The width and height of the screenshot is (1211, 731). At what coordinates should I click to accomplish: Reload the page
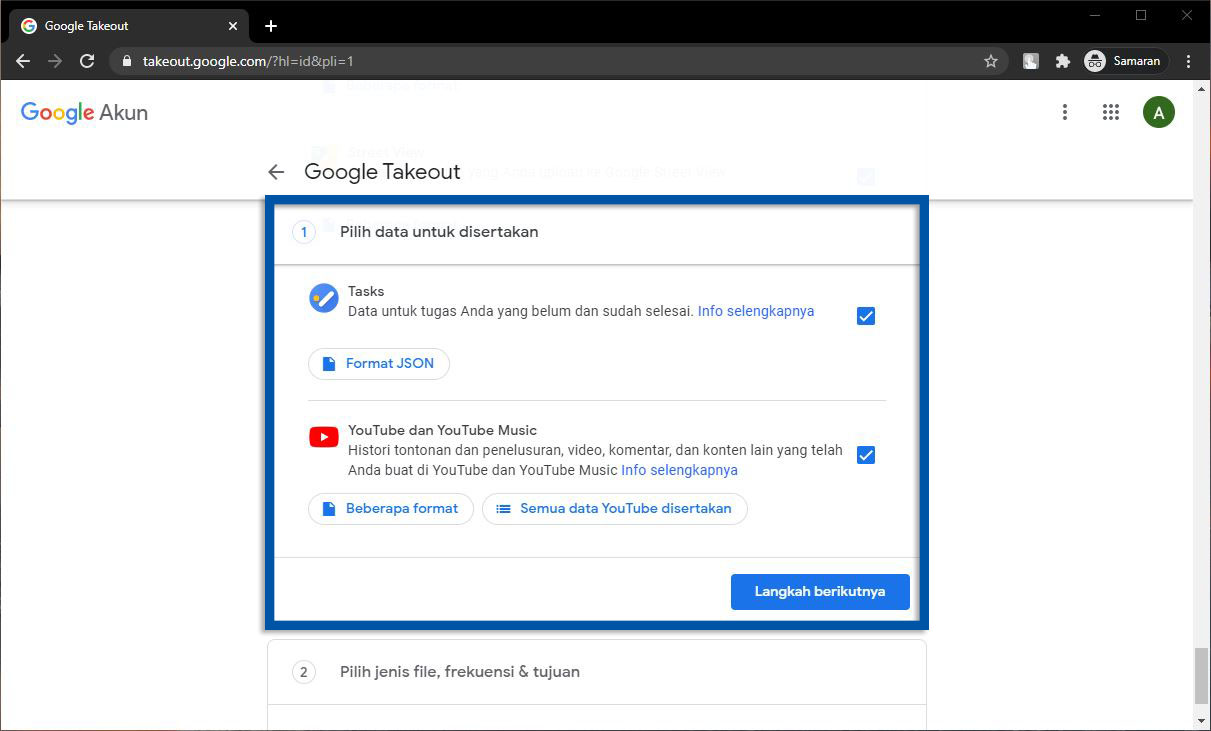pos(87,61)
